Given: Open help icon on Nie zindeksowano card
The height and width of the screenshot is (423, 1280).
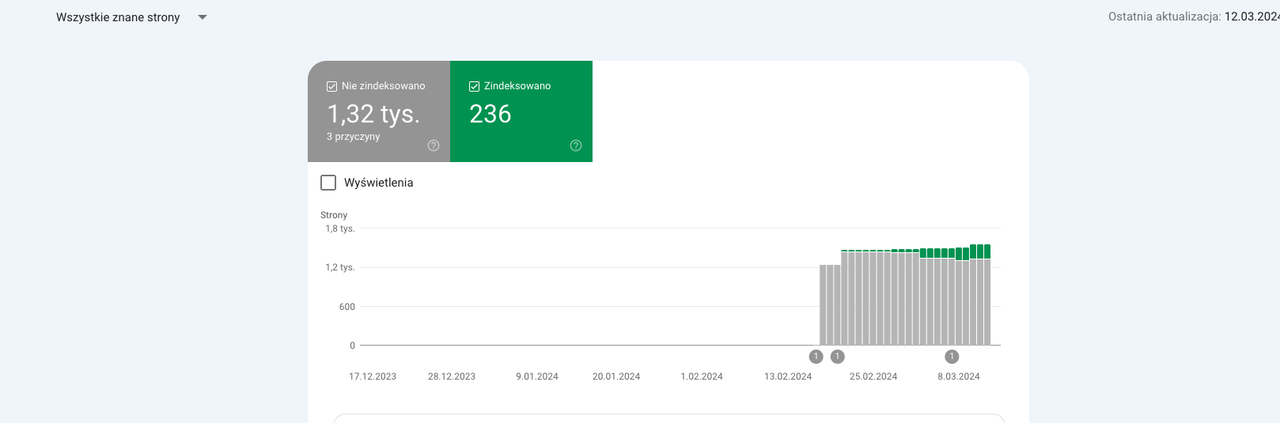Looking at the screenshot, I should 434,145.
